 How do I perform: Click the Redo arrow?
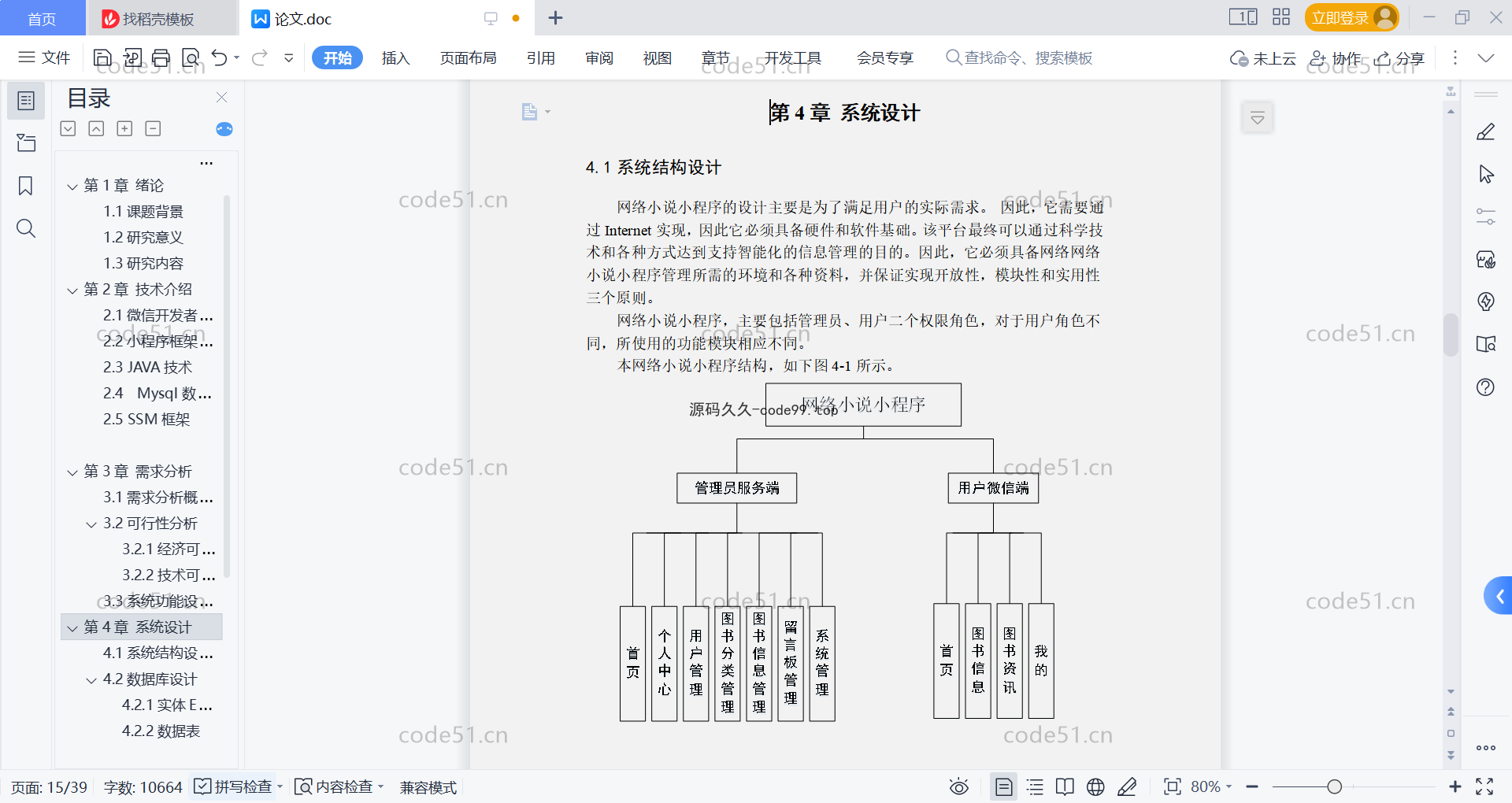(260, 57)
